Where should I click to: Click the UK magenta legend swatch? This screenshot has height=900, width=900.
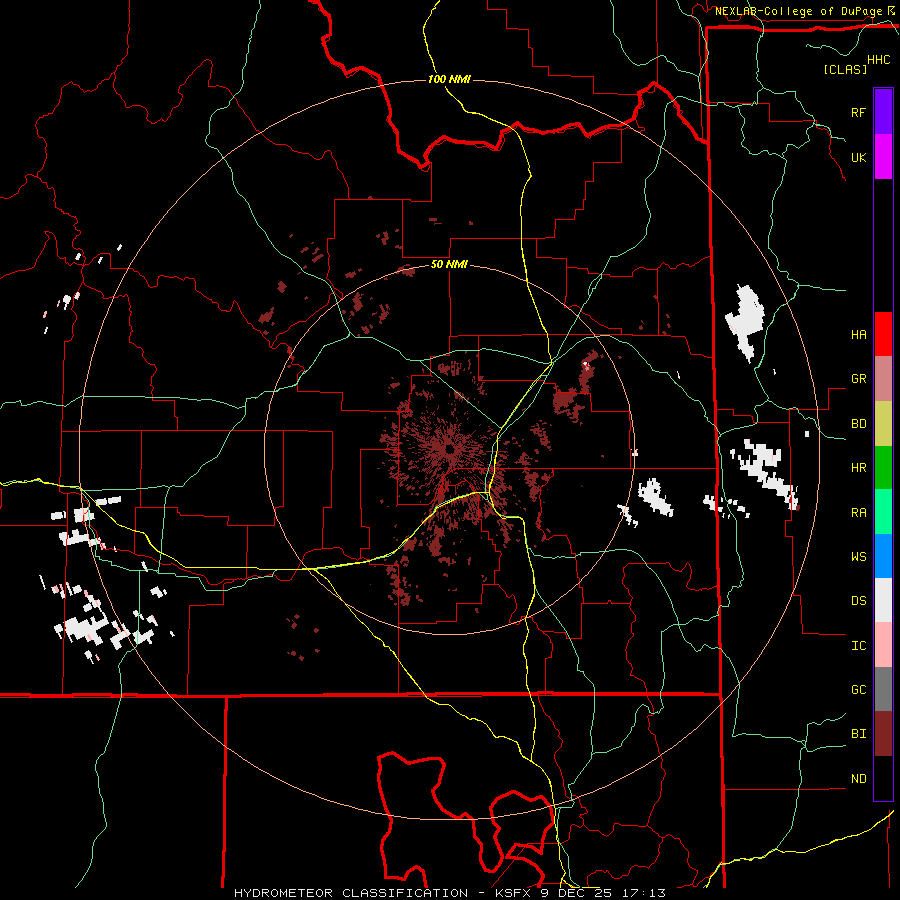tap(883, 157)
